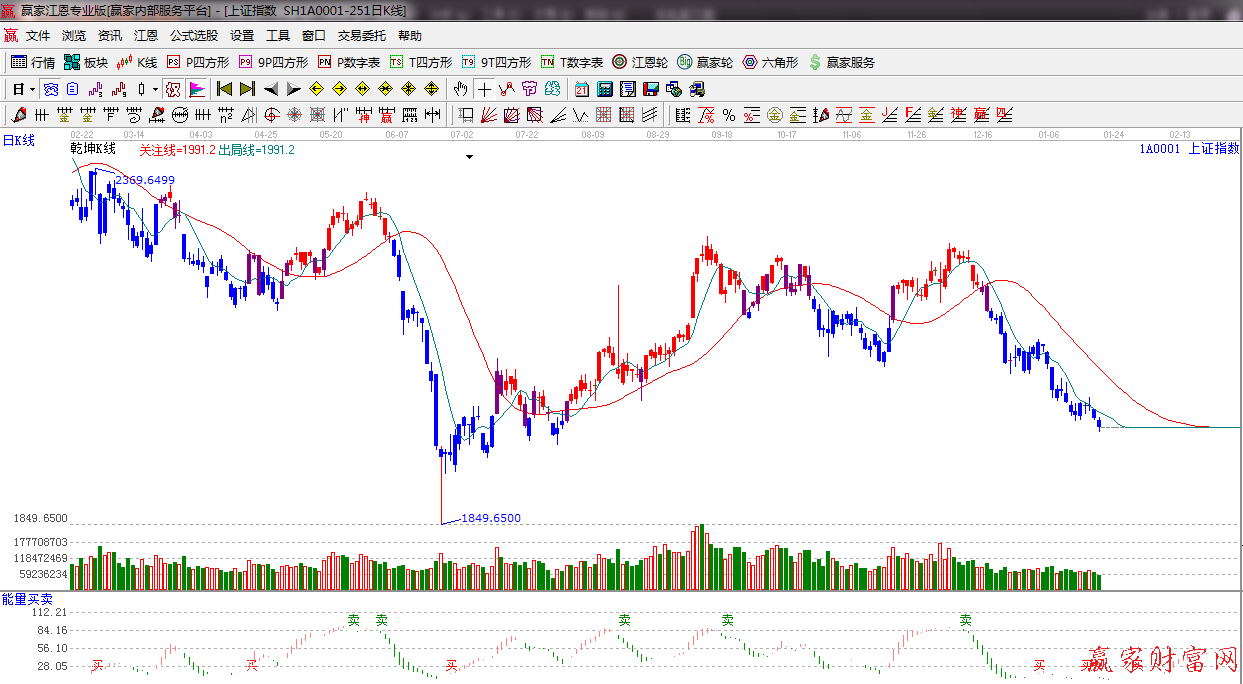Image resolution: width=1243 pixels, height=684 pixels.
Task: Click the black triangle marker above chart
Action: click(x=469, y=157)
